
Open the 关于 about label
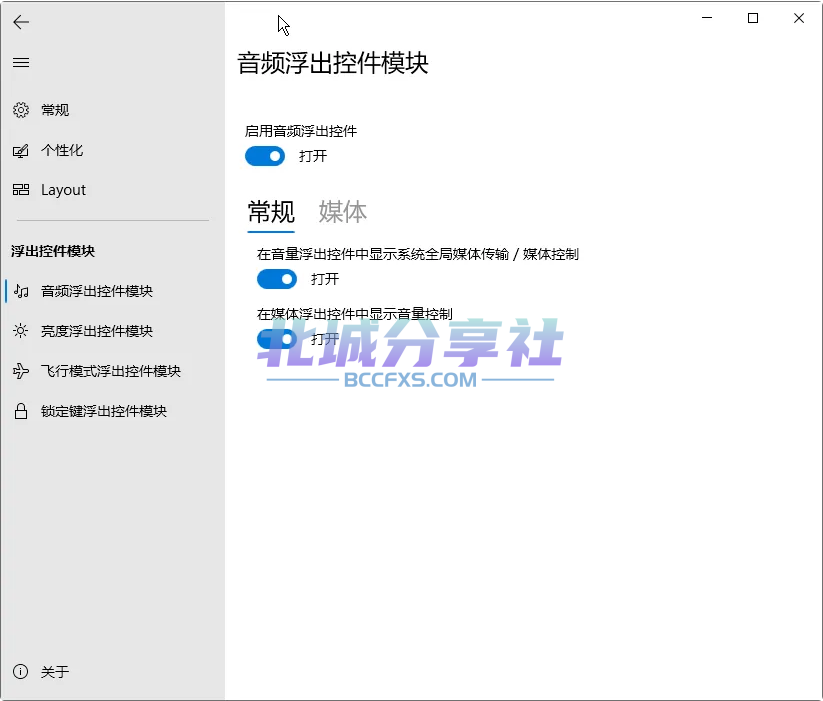pyautogui.click(x=55, y=672)
